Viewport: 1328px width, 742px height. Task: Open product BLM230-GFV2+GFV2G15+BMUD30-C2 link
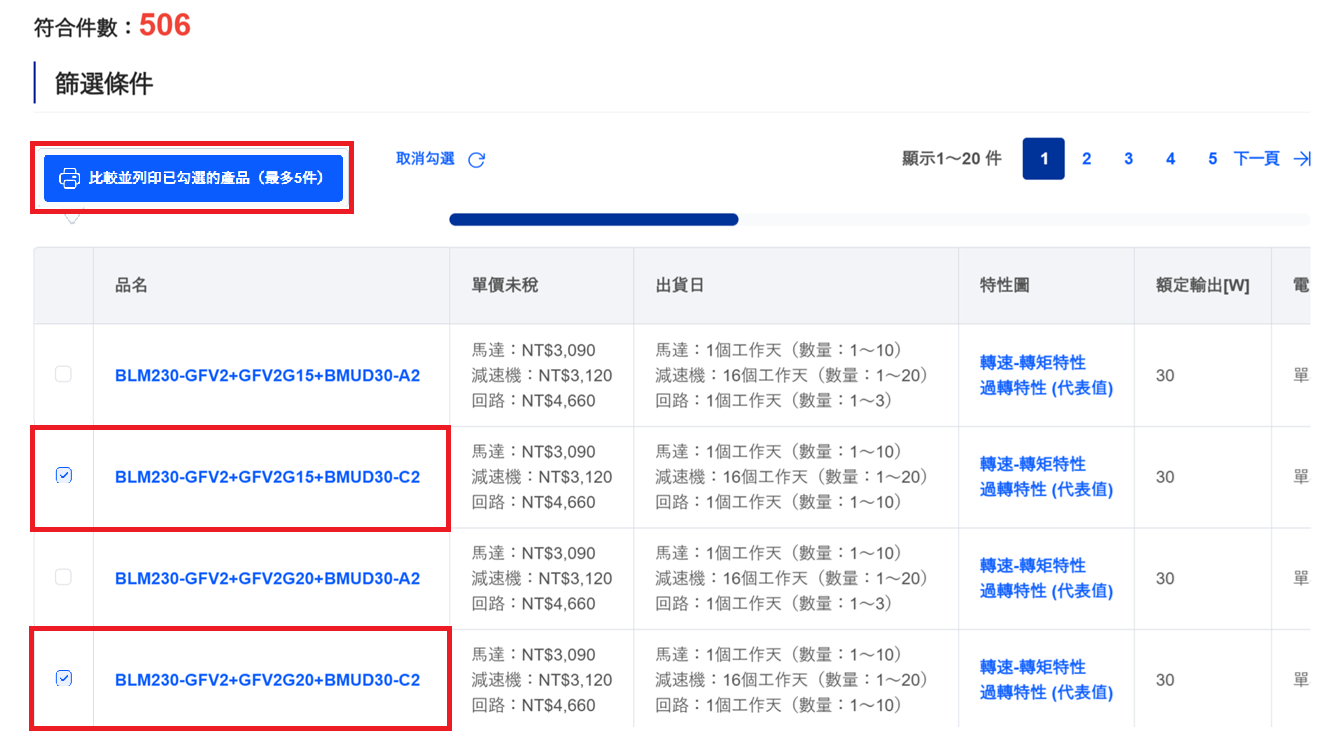point(267,477)
